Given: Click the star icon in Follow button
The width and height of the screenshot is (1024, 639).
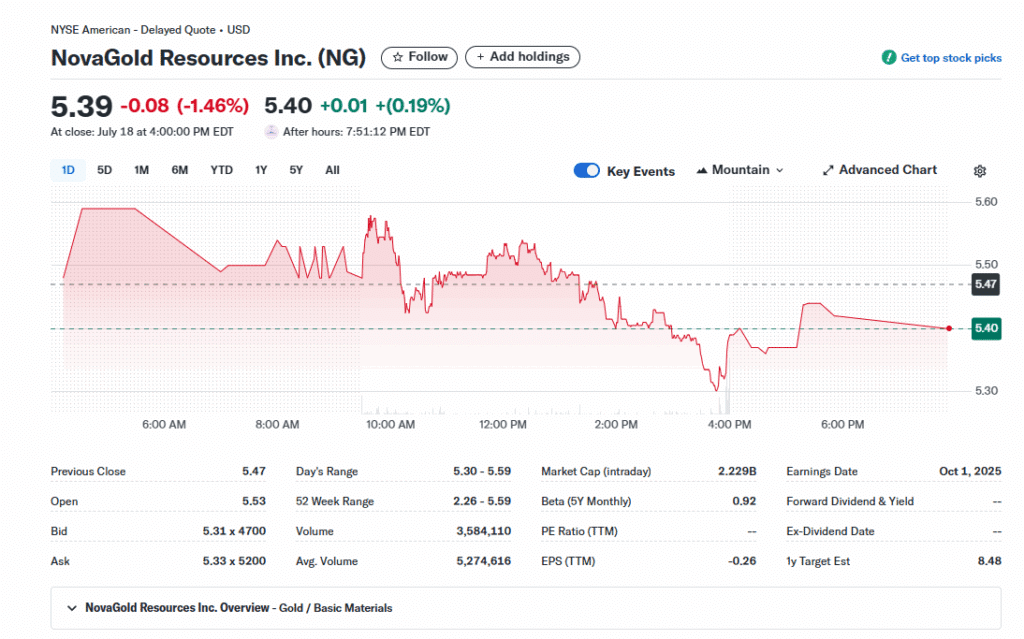Looking at the screenshot, I should tap(397, 57).
